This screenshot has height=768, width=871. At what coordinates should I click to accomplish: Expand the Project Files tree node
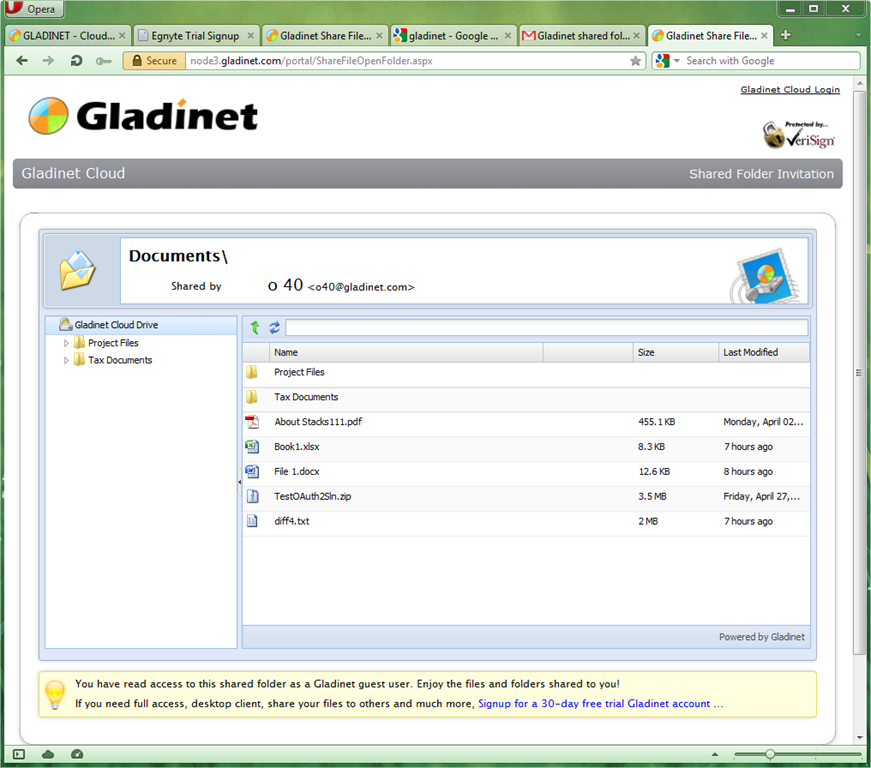pyautogui.click(x=66, y=343)
